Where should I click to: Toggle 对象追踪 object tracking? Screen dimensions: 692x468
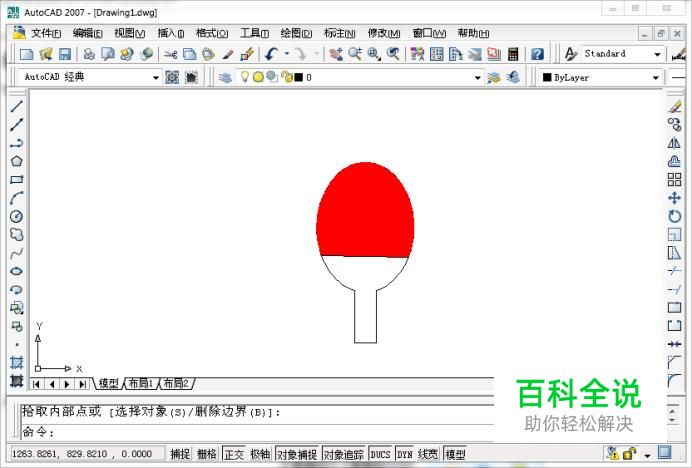click(344, 454)
